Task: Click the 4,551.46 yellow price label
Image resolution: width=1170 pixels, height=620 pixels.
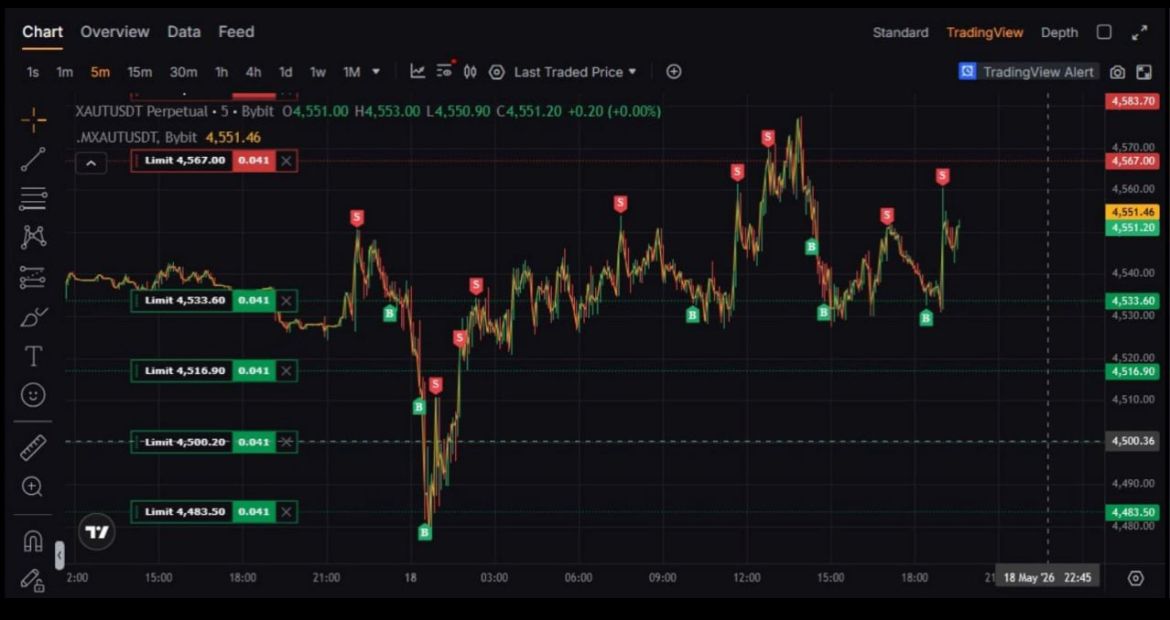Action: [1132, 213]
